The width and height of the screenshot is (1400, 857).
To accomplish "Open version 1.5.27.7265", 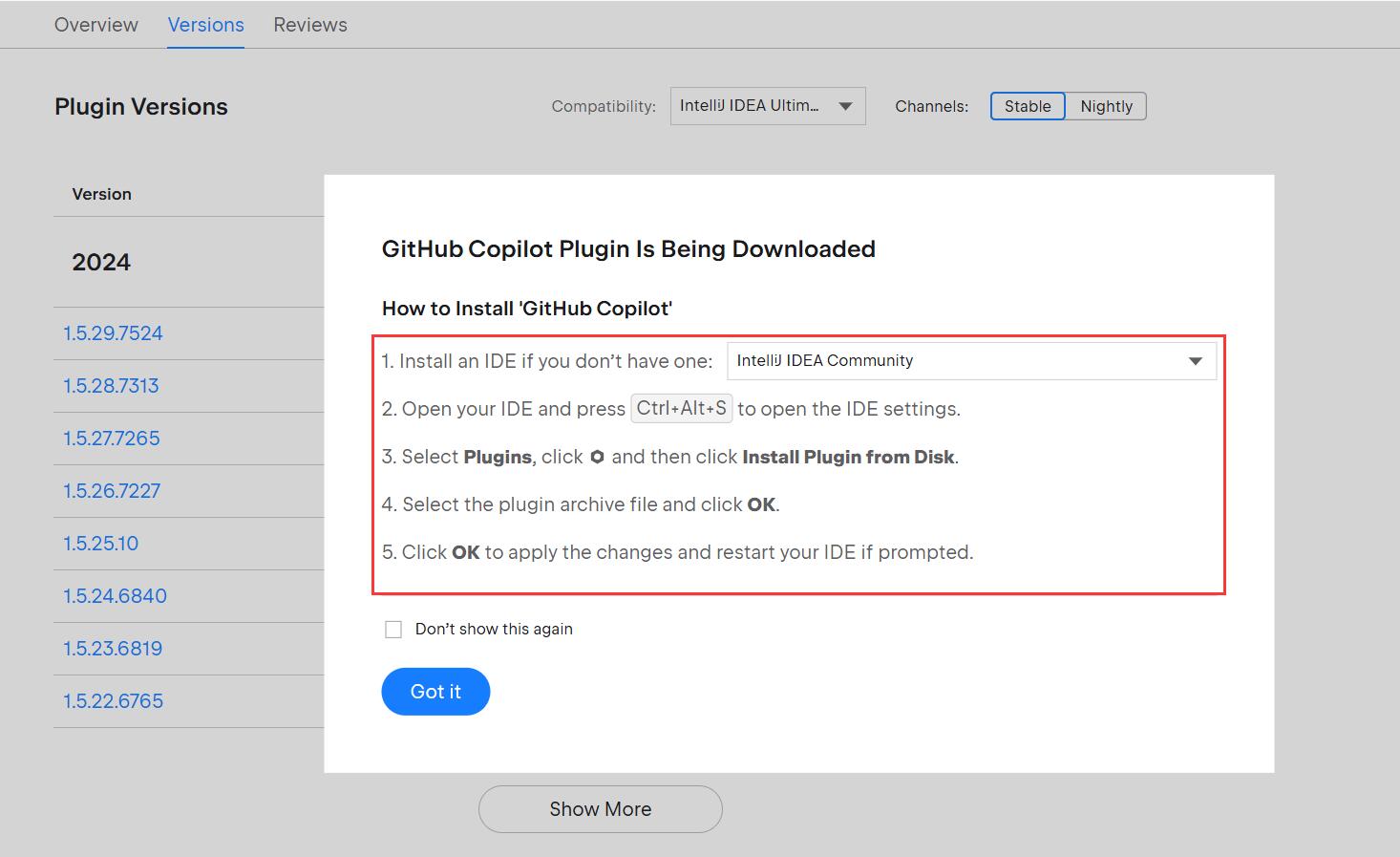I will pos(112,439).
